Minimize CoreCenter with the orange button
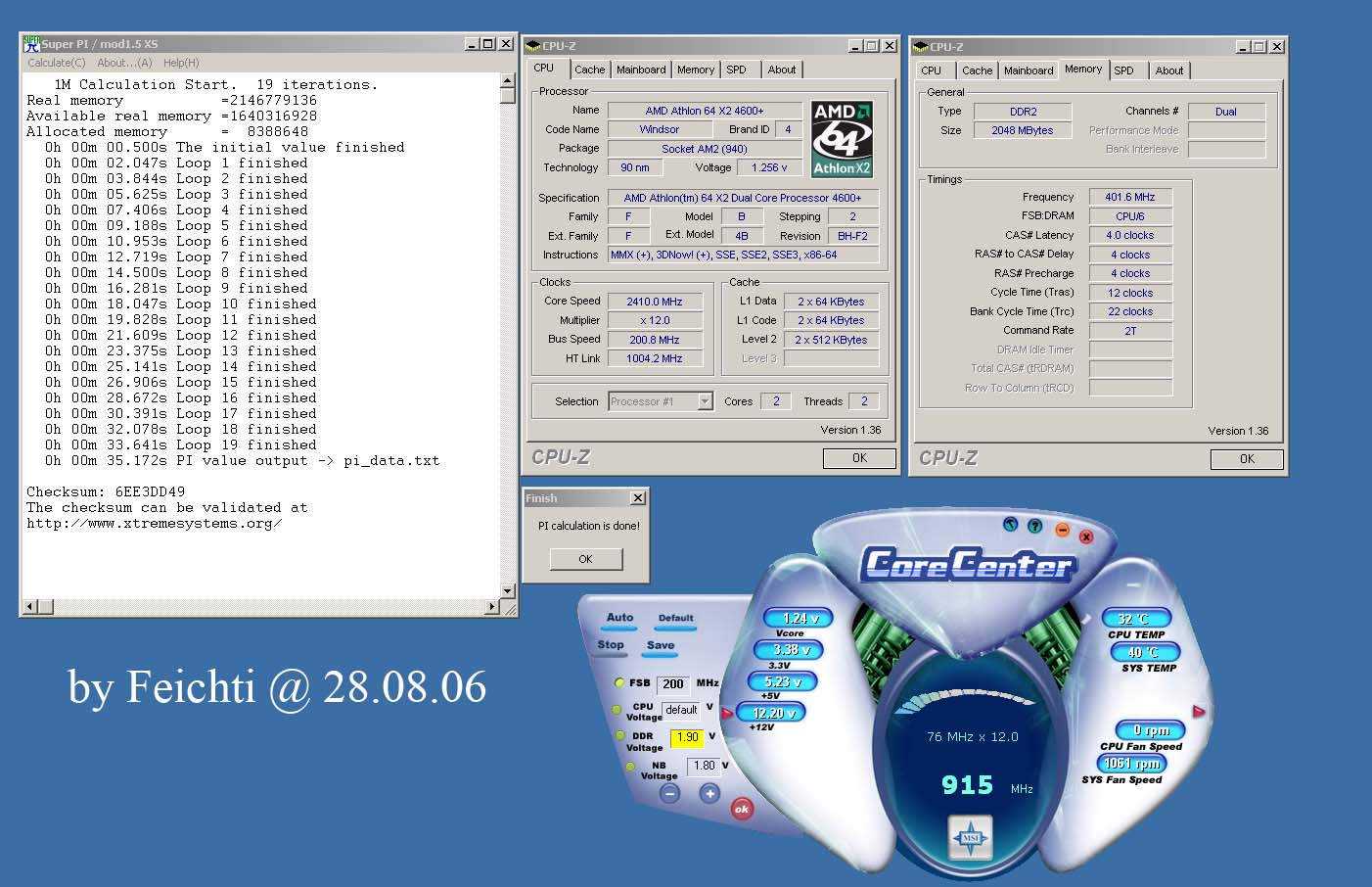 pos(1062,530)
